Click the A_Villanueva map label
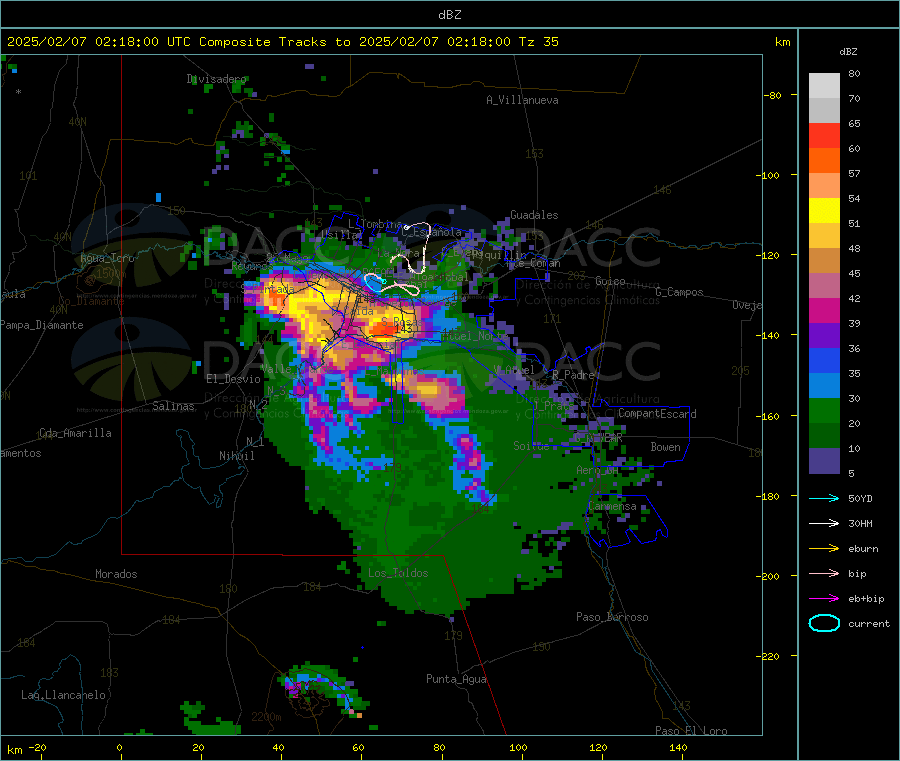The width and height of the screenshot is (900, 761). [522, 100]
